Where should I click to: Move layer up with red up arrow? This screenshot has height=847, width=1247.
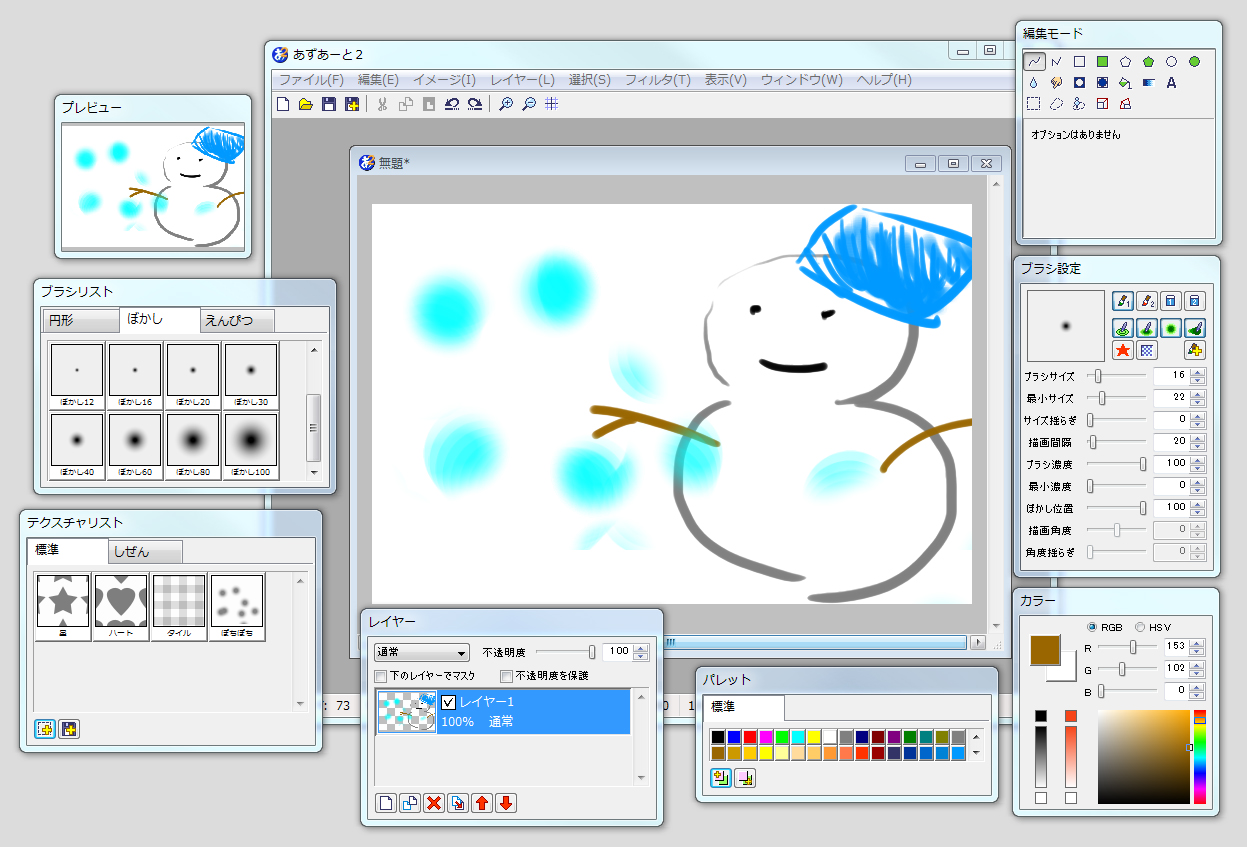point(482,803)
